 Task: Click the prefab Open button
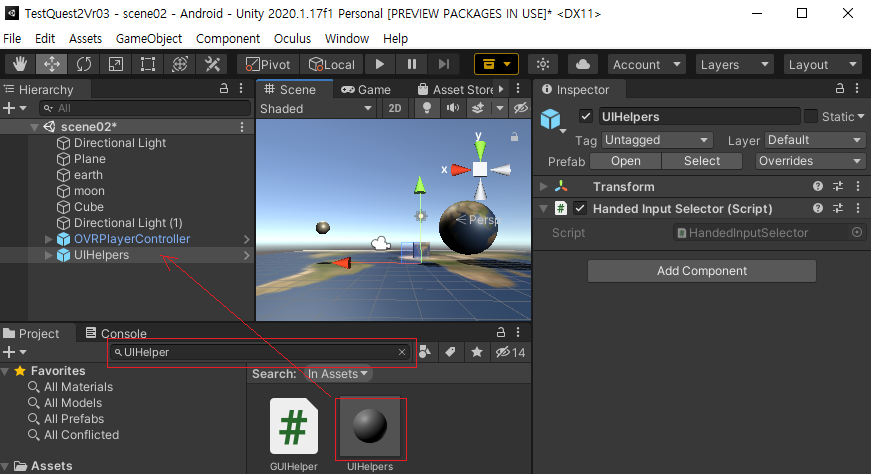coord(625,161)
